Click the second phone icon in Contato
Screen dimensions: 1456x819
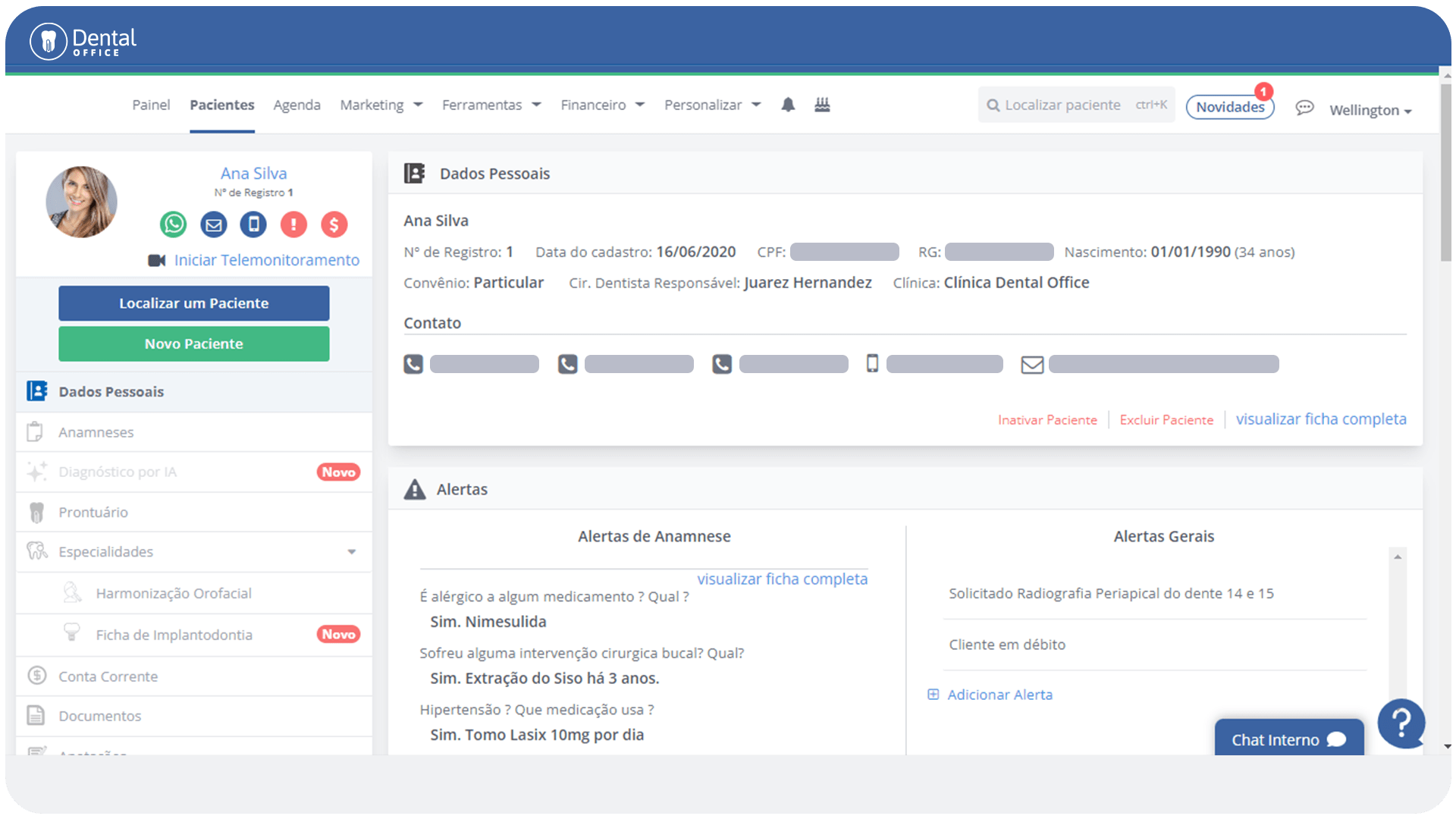tap(568, 364)
